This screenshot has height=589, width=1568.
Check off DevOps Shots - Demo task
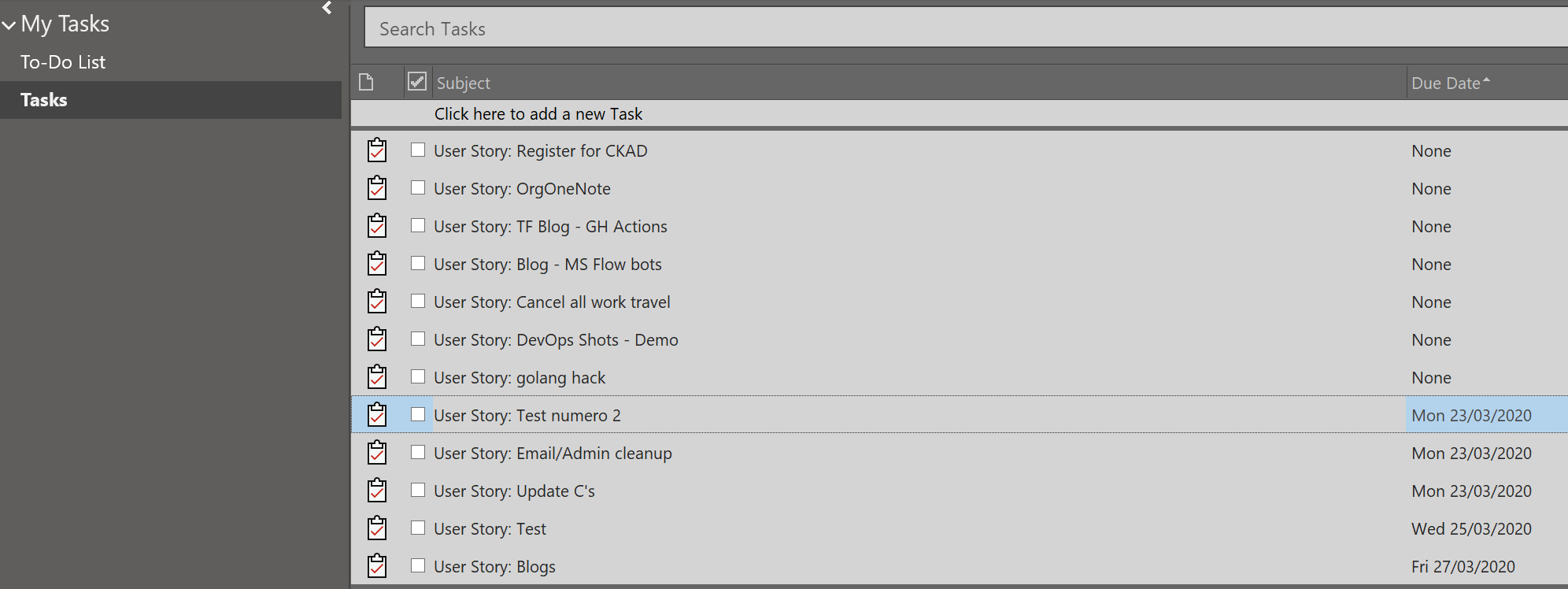(x=418, y=339)
